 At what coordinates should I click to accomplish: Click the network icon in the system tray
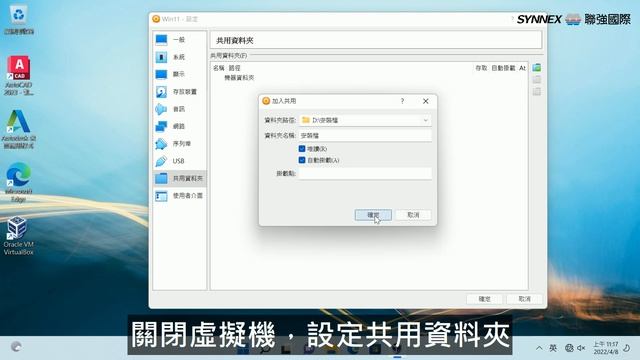(x=569, y=348)
